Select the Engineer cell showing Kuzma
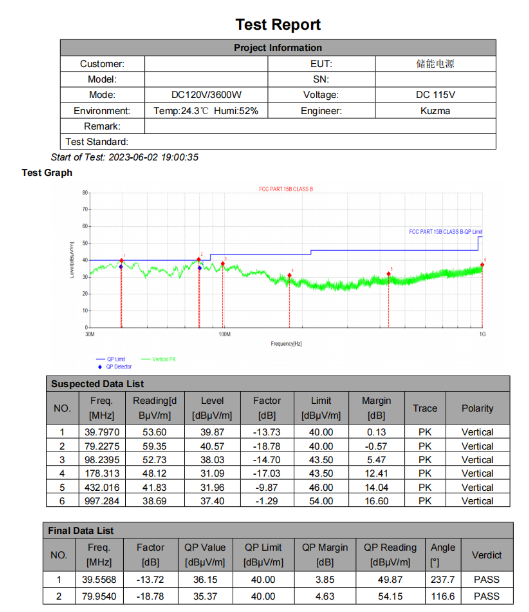This screenshot has width=529, height=612. click(435, 111)
